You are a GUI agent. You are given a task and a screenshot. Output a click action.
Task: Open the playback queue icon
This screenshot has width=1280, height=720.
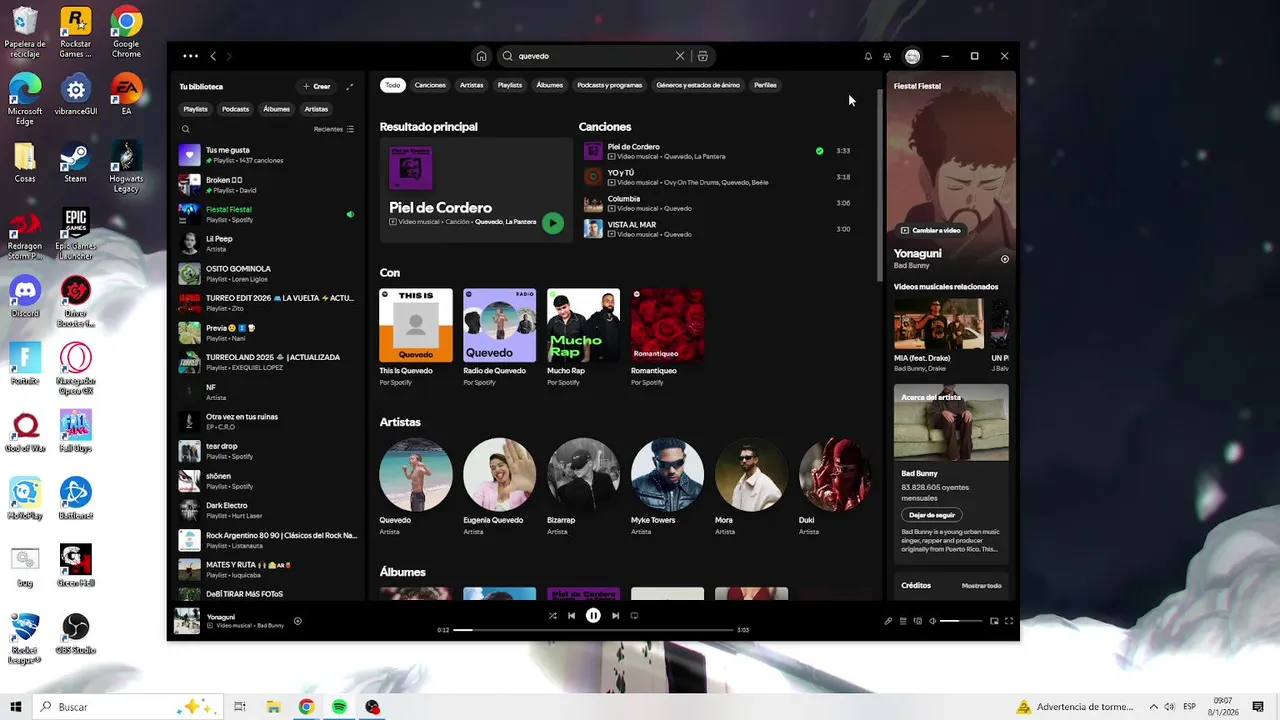(x=903, y=621)
